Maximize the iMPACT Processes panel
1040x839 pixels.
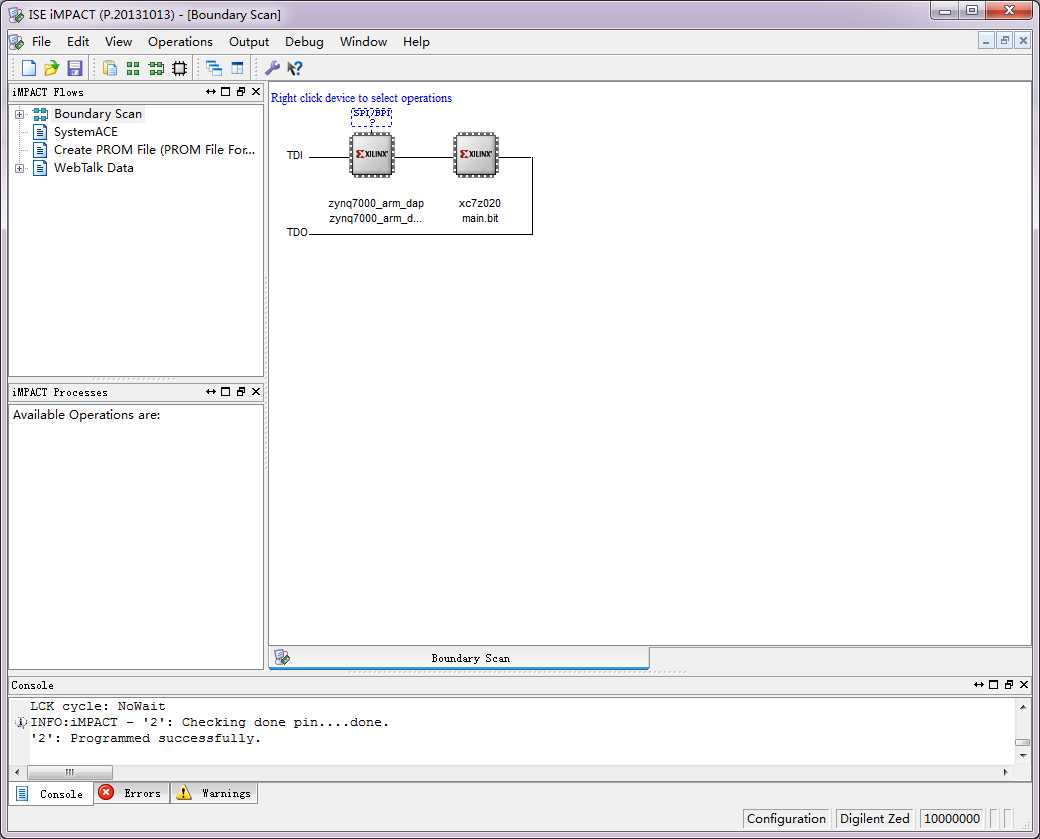click(x=226, y=391)
